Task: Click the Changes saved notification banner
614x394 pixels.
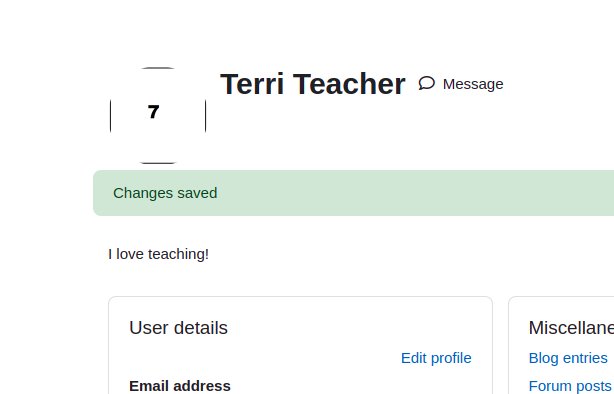Action: tap(353, 193)
